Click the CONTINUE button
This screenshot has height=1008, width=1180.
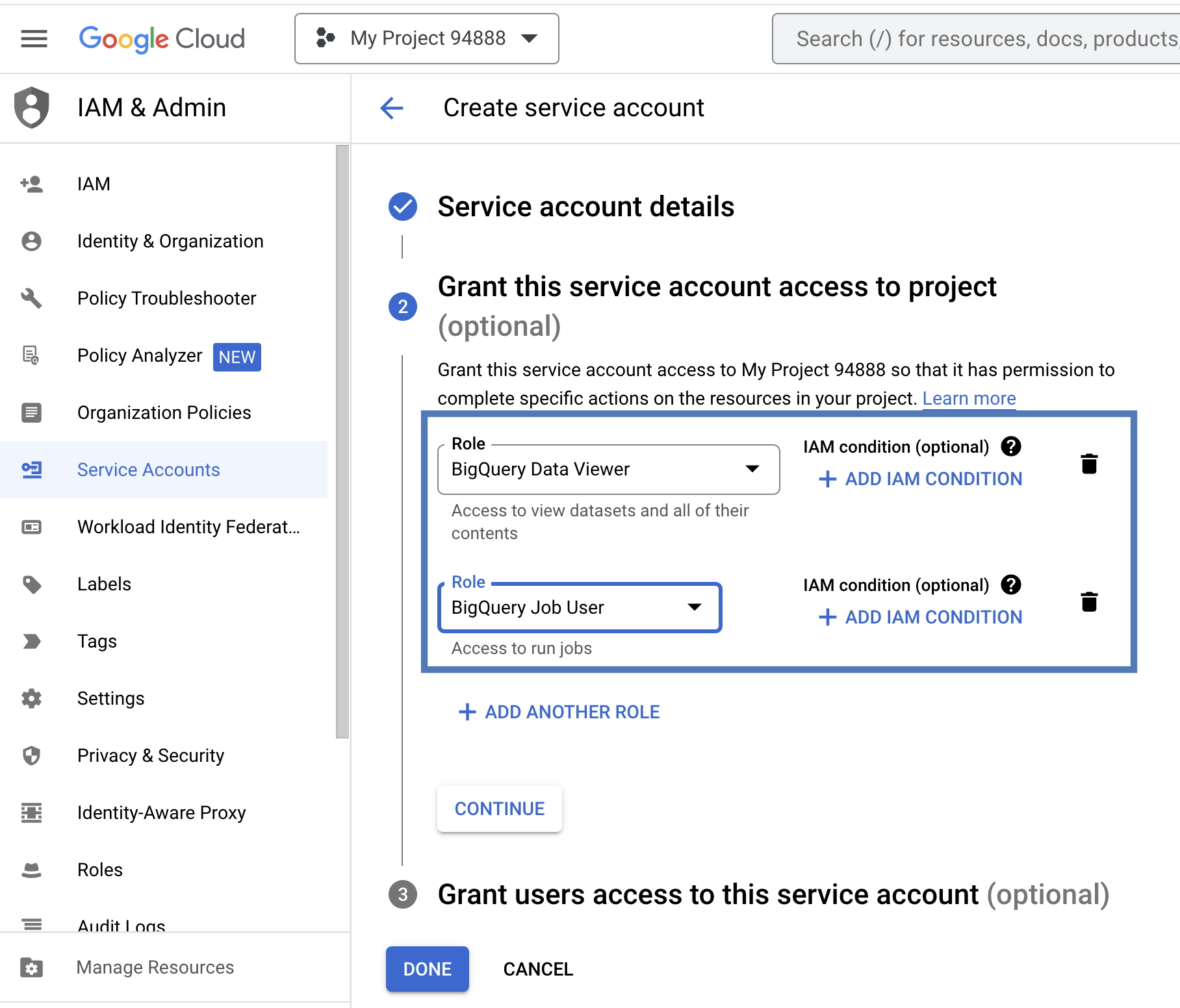(499, 809)
